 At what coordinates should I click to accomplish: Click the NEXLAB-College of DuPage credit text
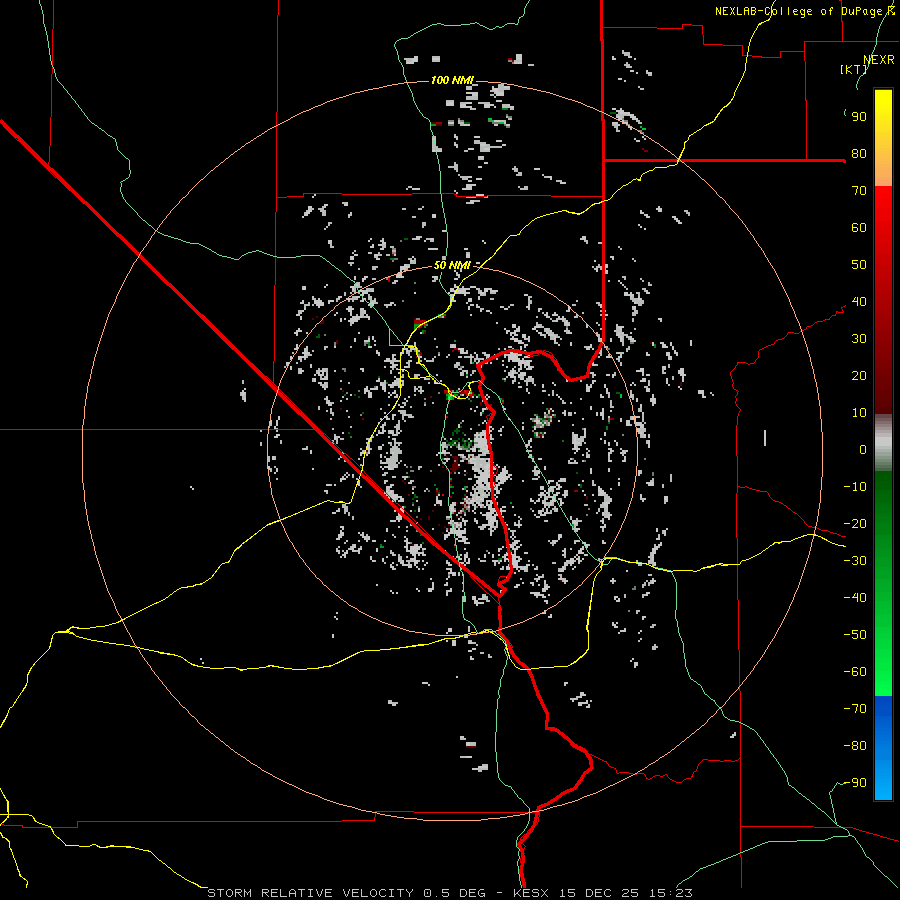(804, 11)
